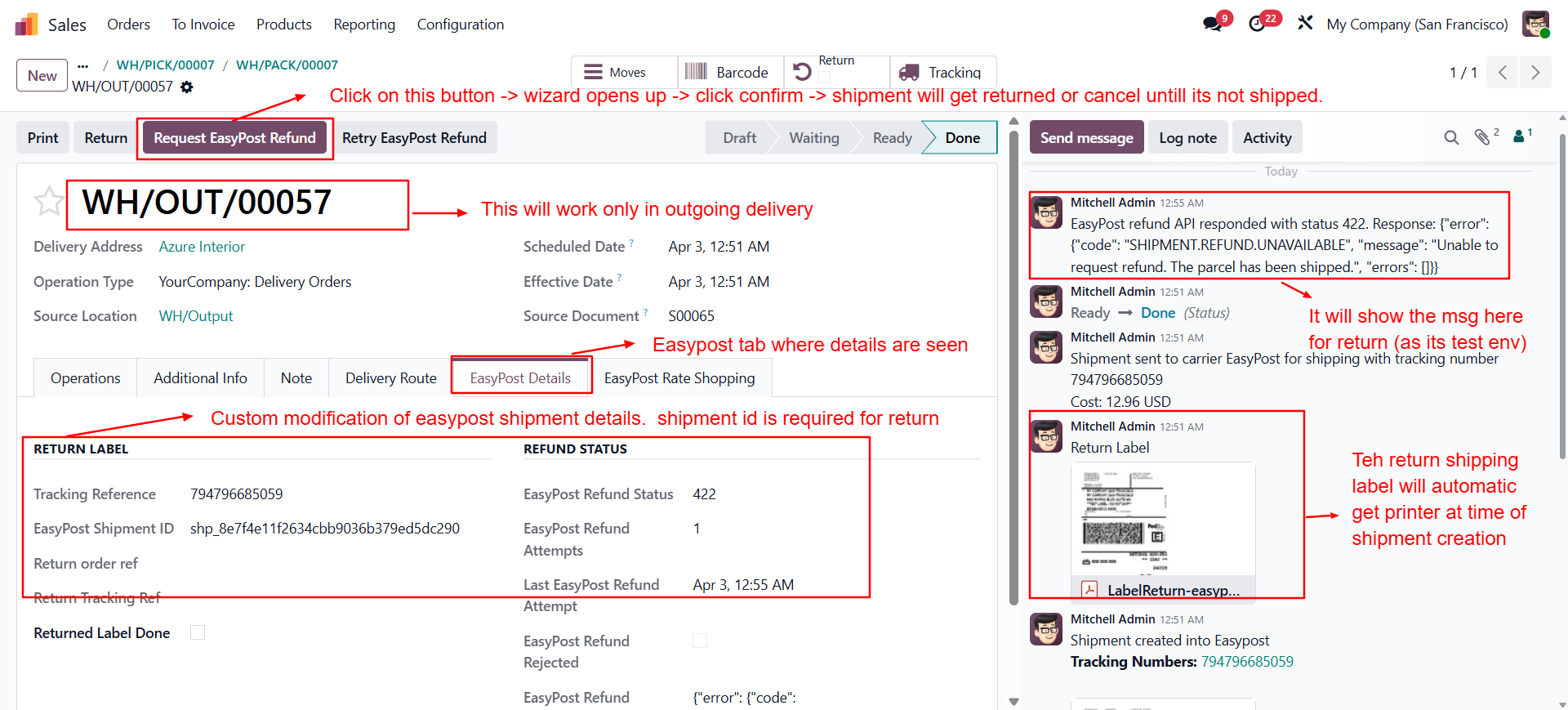Switch to Operations tab

85,377
